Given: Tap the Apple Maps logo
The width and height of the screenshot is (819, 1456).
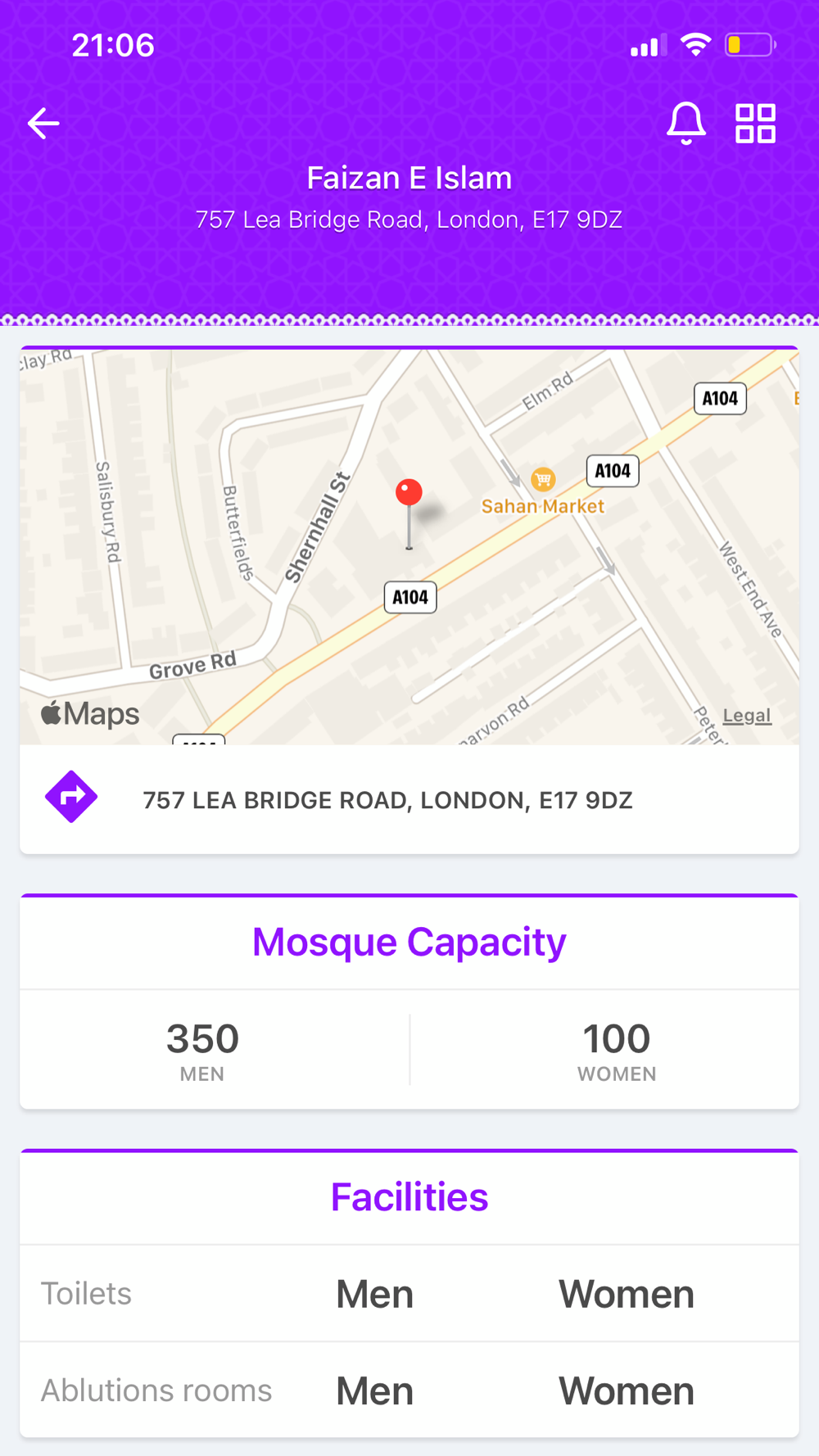Looking at the screenshot, I should click(x=90, y=714).
